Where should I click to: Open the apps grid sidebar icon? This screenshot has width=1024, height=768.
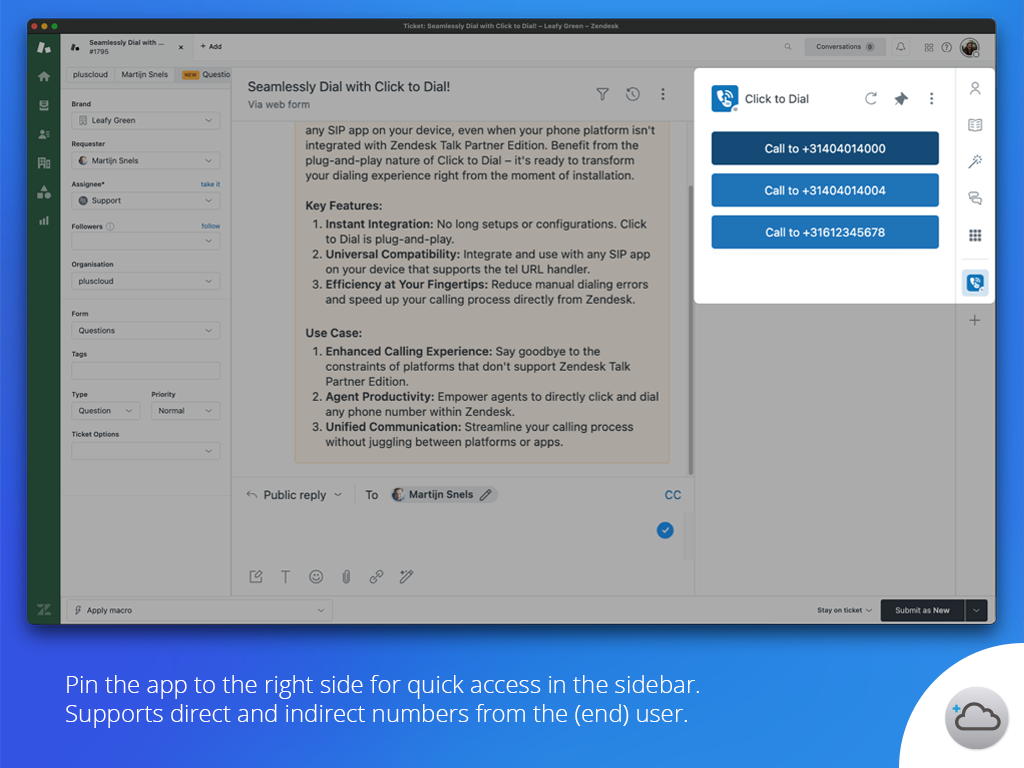point(975,235)
